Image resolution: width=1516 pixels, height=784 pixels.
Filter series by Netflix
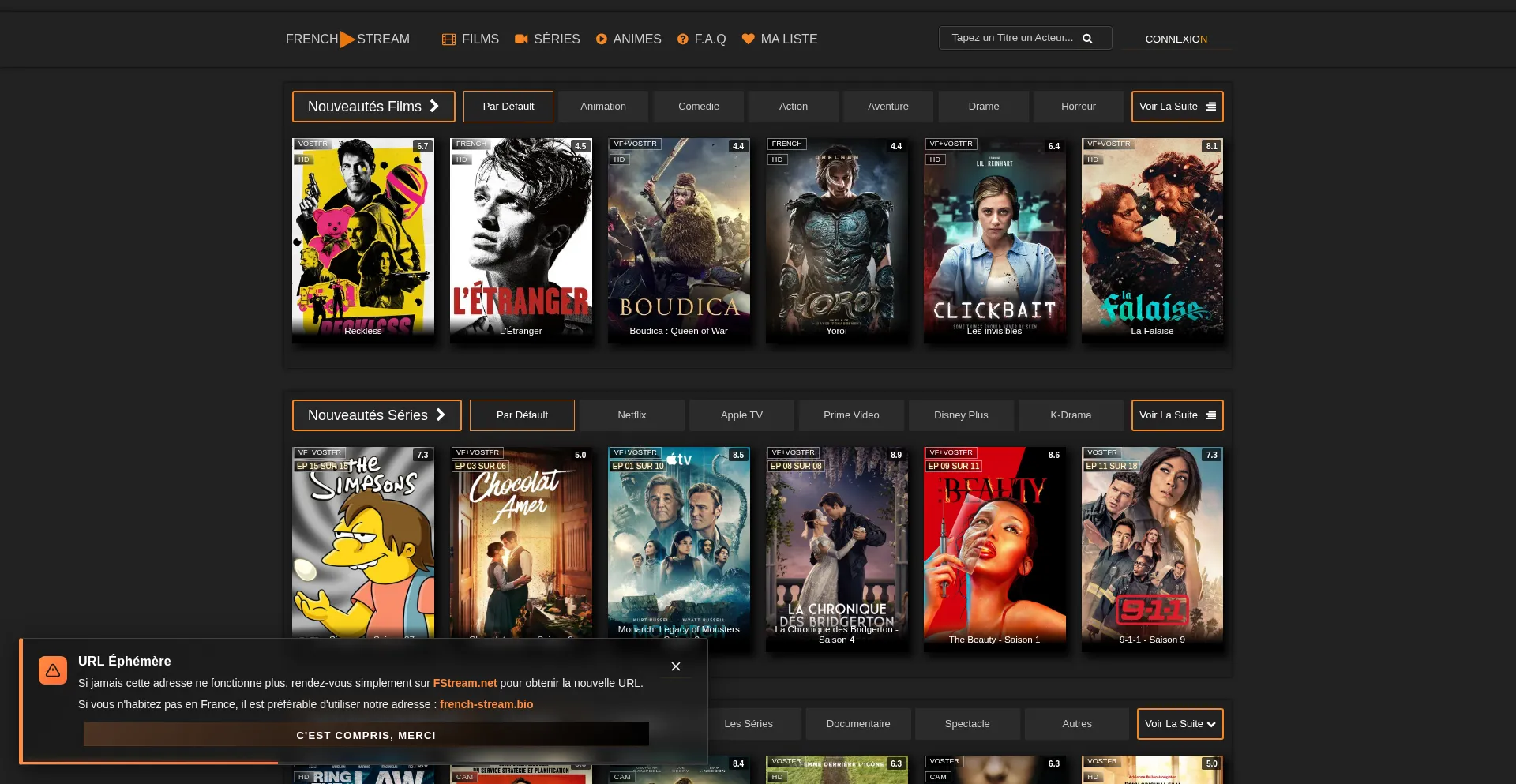tap(632, 415)
